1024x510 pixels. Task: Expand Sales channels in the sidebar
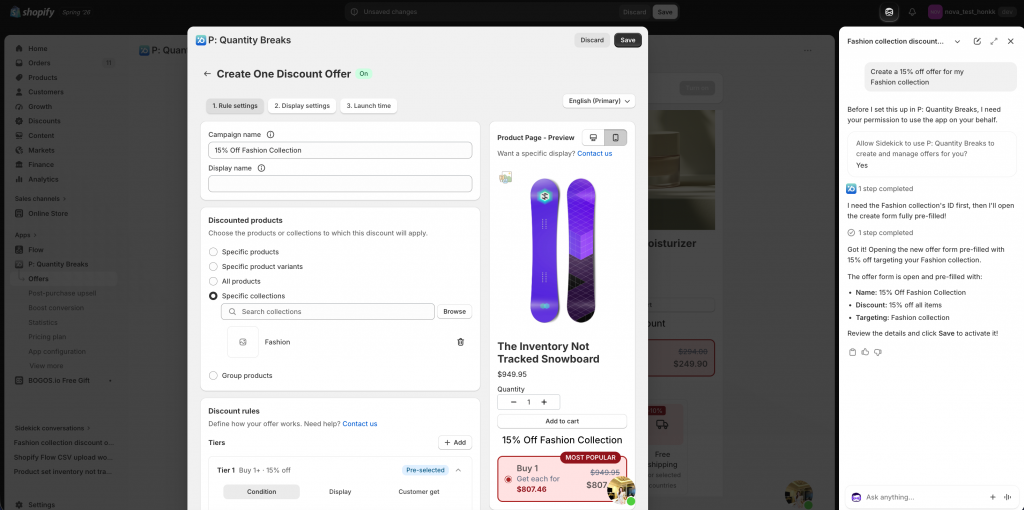coord(40,199)
